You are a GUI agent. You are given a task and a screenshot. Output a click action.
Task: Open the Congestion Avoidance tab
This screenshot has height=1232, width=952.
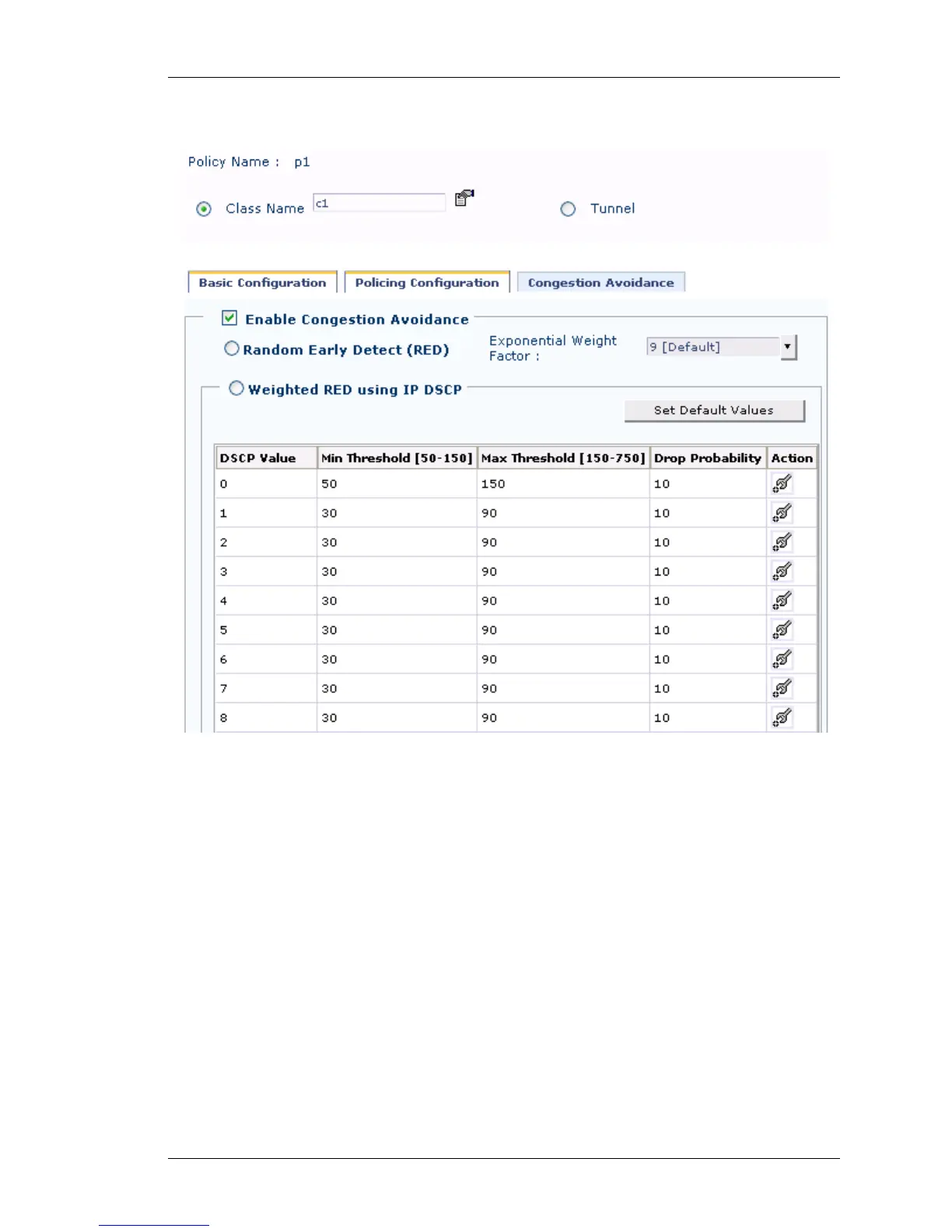(601, 282)
